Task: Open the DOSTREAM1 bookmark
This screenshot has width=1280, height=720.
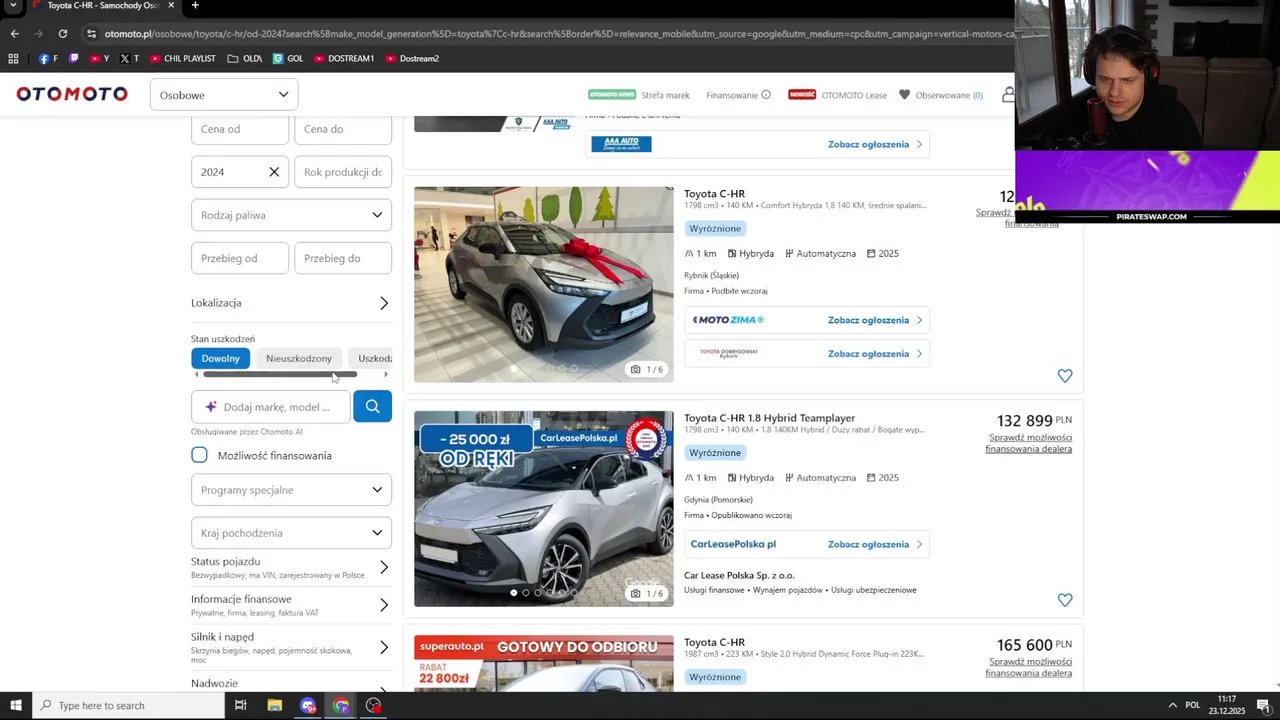Action: [x=344, y=58]
